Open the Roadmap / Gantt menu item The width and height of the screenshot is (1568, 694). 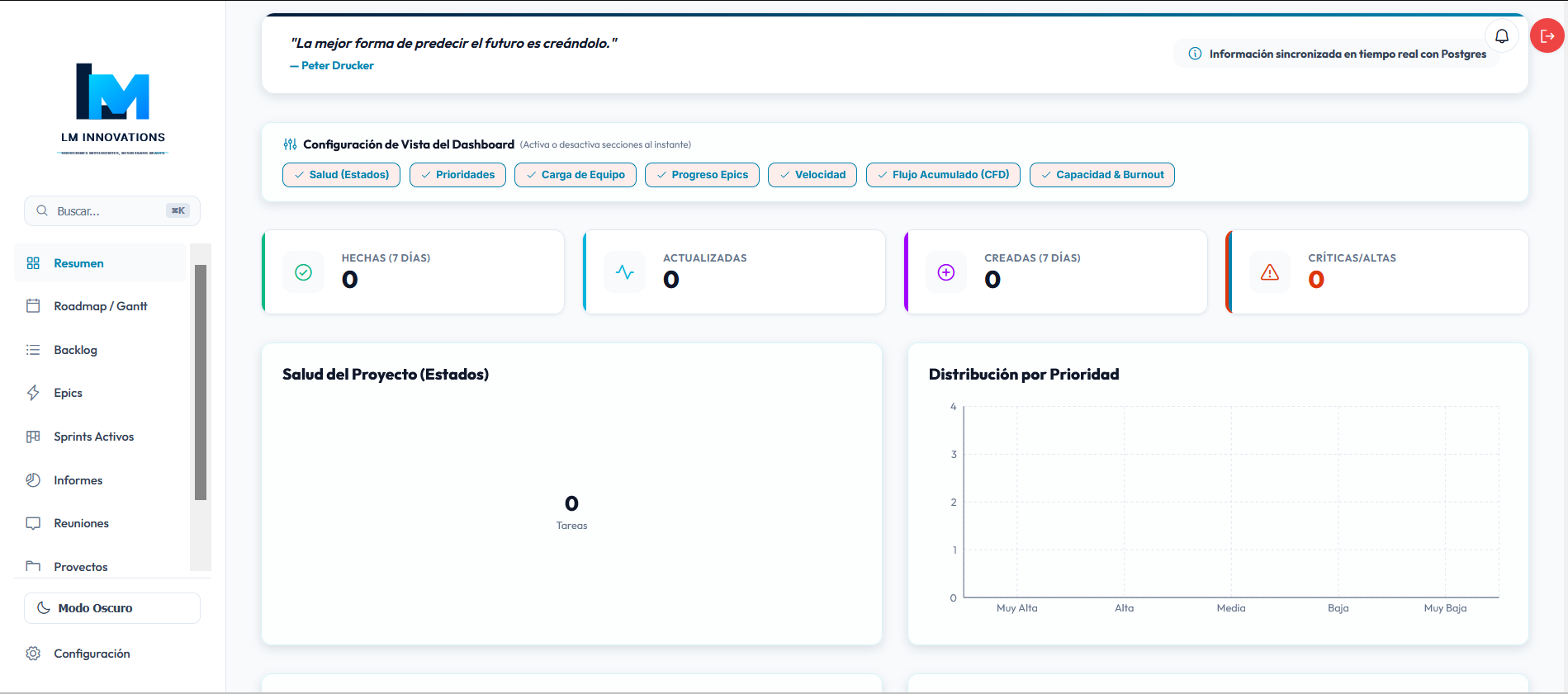click(101, 306)
